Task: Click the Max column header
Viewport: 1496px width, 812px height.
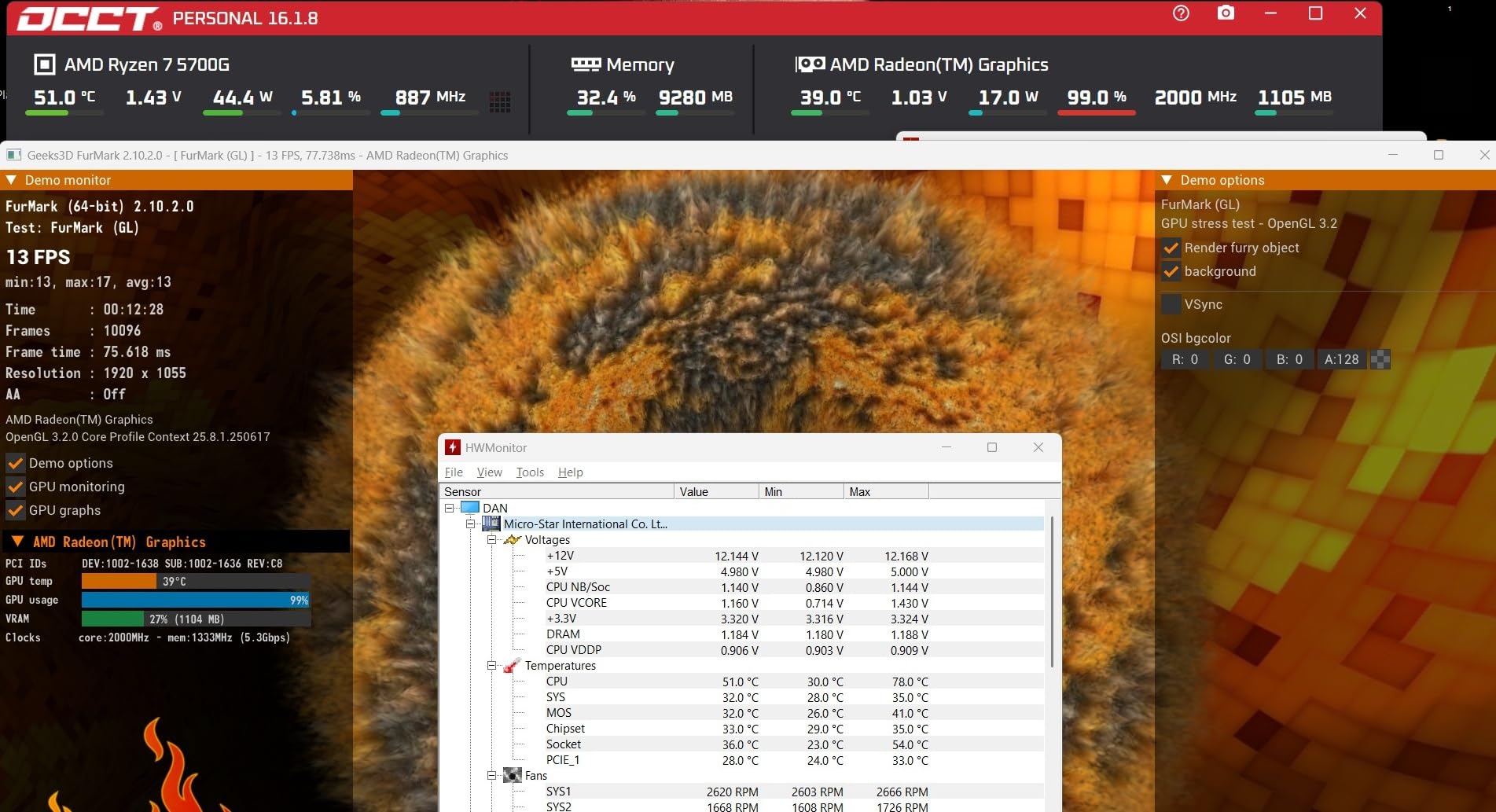Action: coord(886,491)
